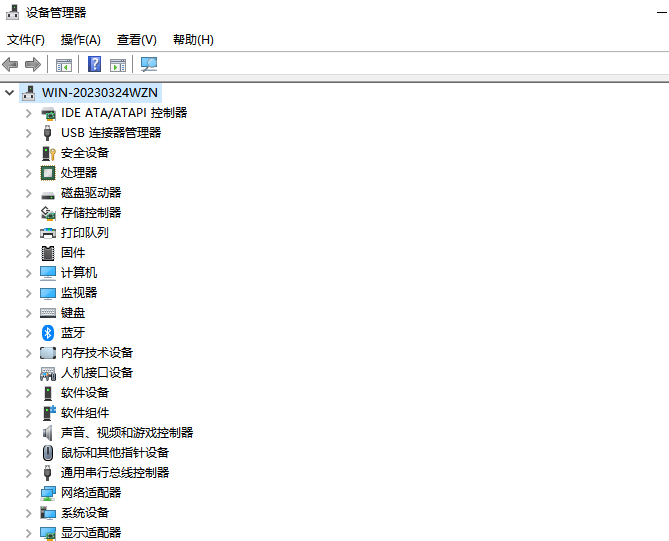The height and width of the screenshot is (541, 669).
Task: Click the Back arrow toolbar icon
Action: click(x=10, y=65)
